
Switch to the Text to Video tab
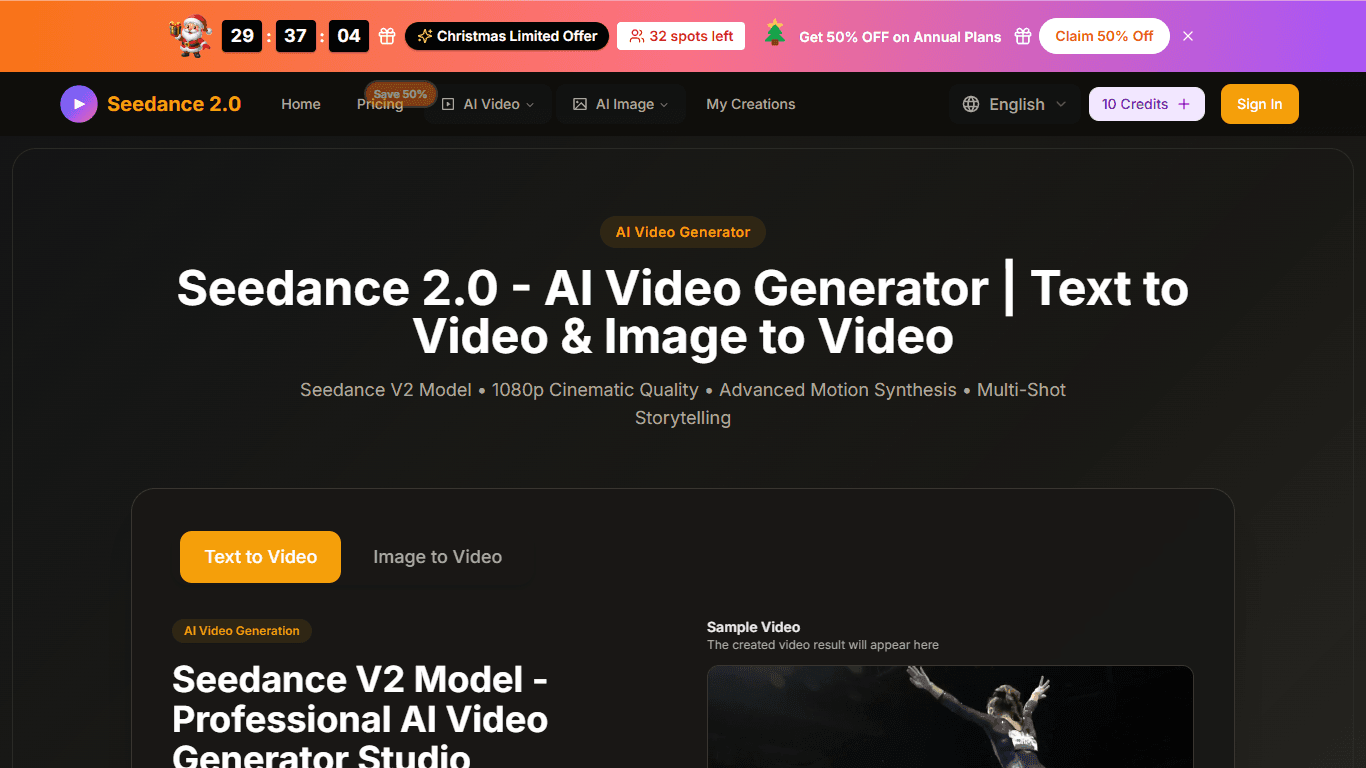260,557
